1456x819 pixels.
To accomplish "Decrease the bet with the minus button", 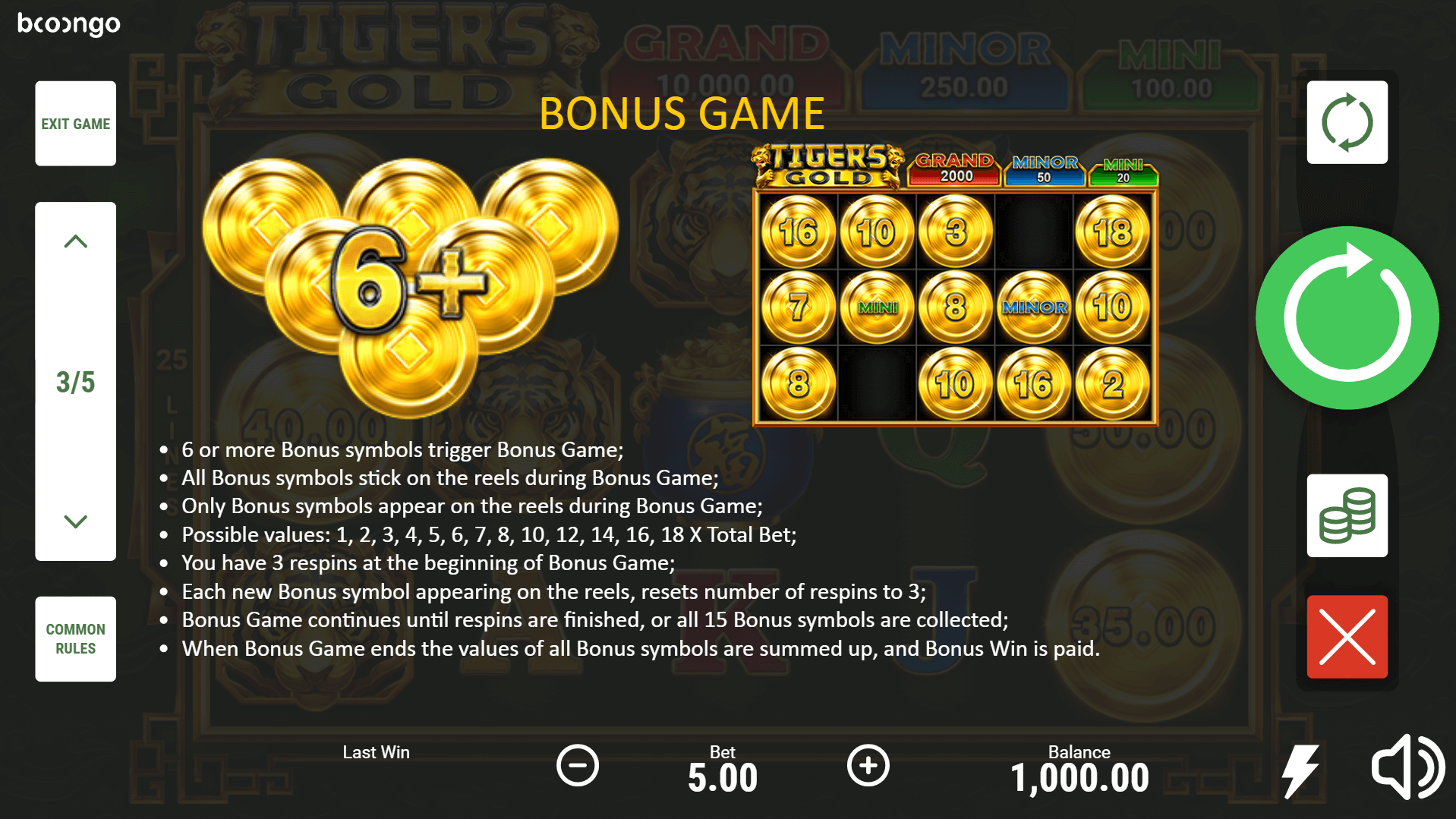I will click(577, 765).
